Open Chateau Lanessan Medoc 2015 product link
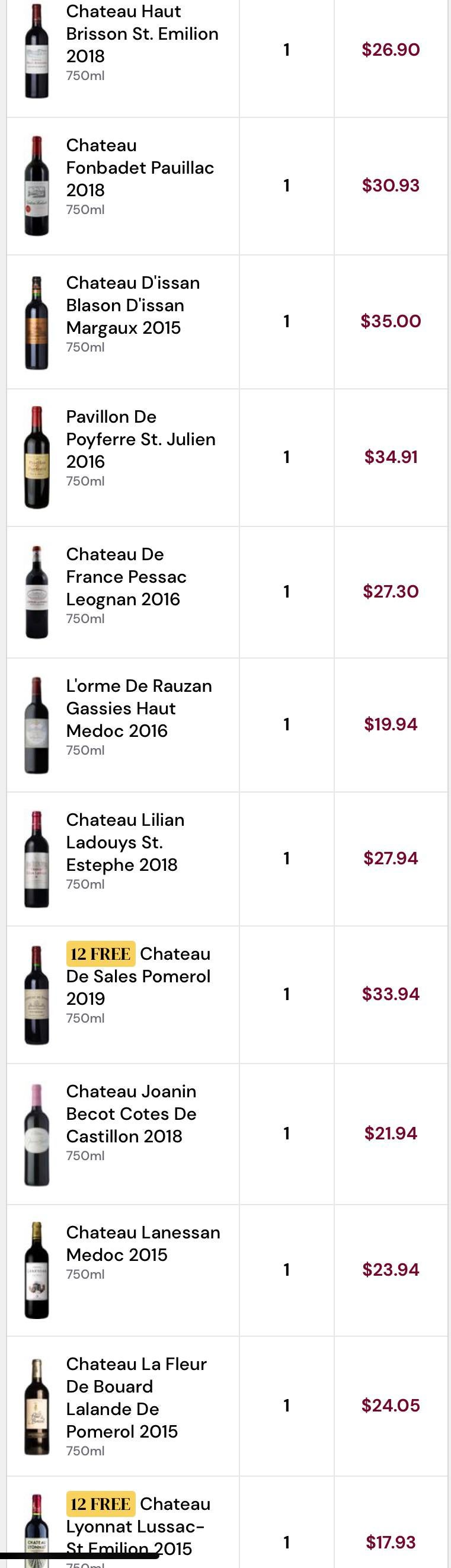 (143, 1243)
